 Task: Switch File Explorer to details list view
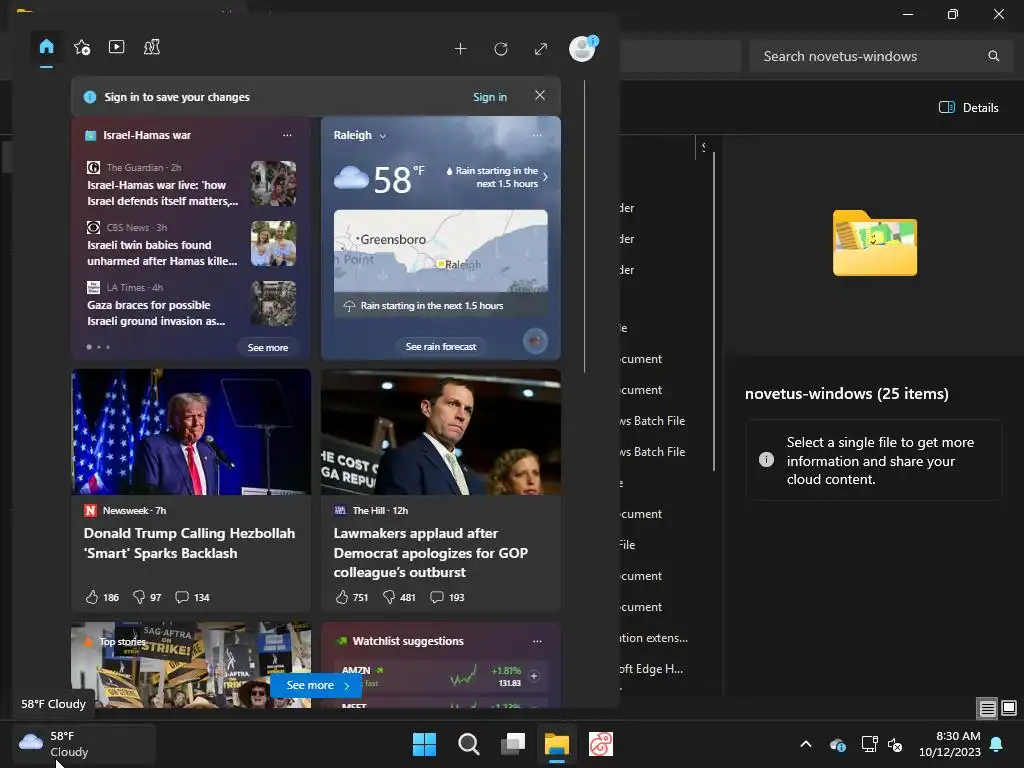point(987,708)
